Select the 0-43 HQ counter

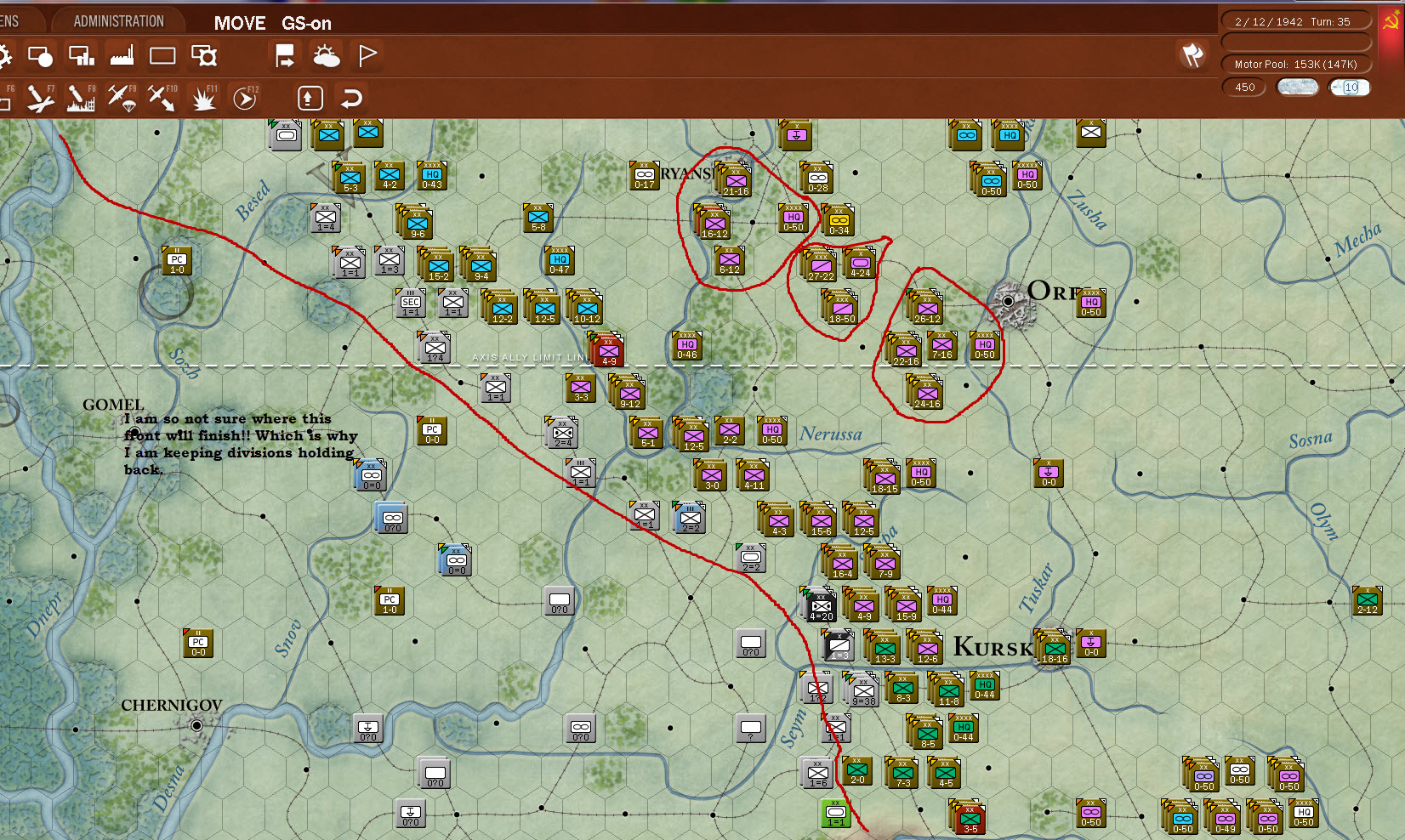[432, 176]
